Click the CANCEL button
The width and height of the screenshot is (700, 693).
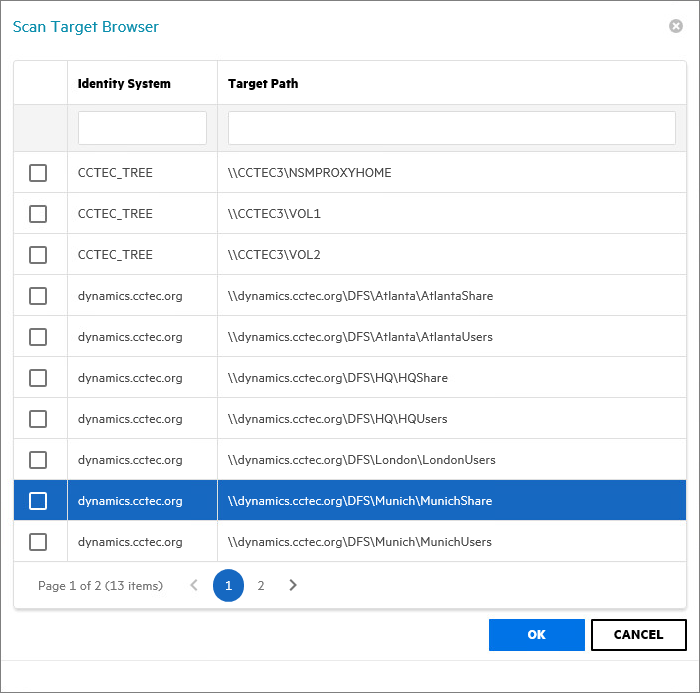638,634
